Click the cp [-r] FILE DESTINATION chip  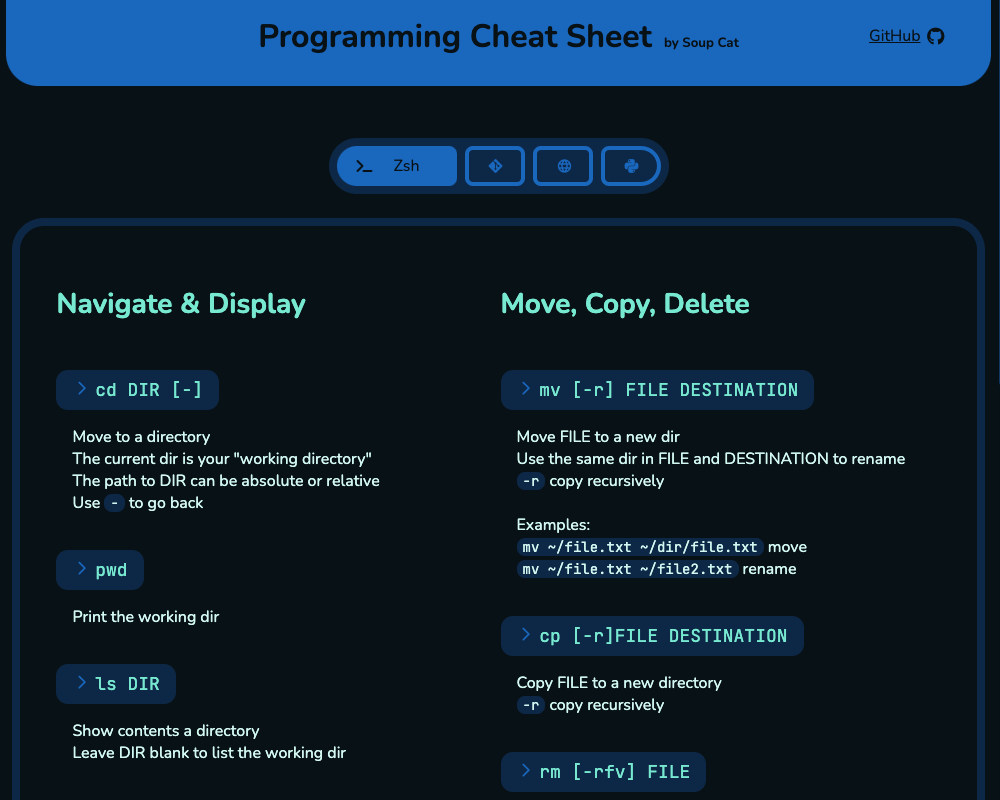tap(652, 635)
